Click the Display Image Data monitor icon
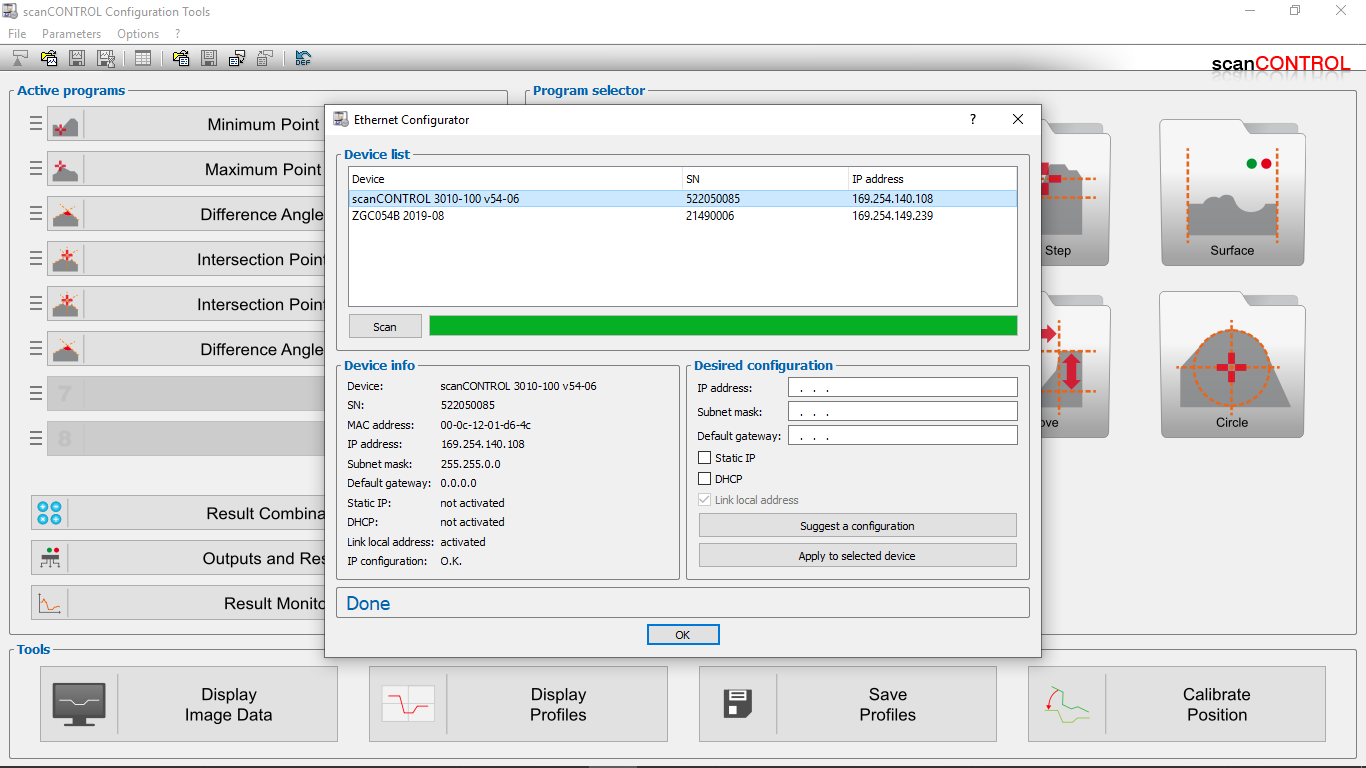1366x768 pixels. 79,704
